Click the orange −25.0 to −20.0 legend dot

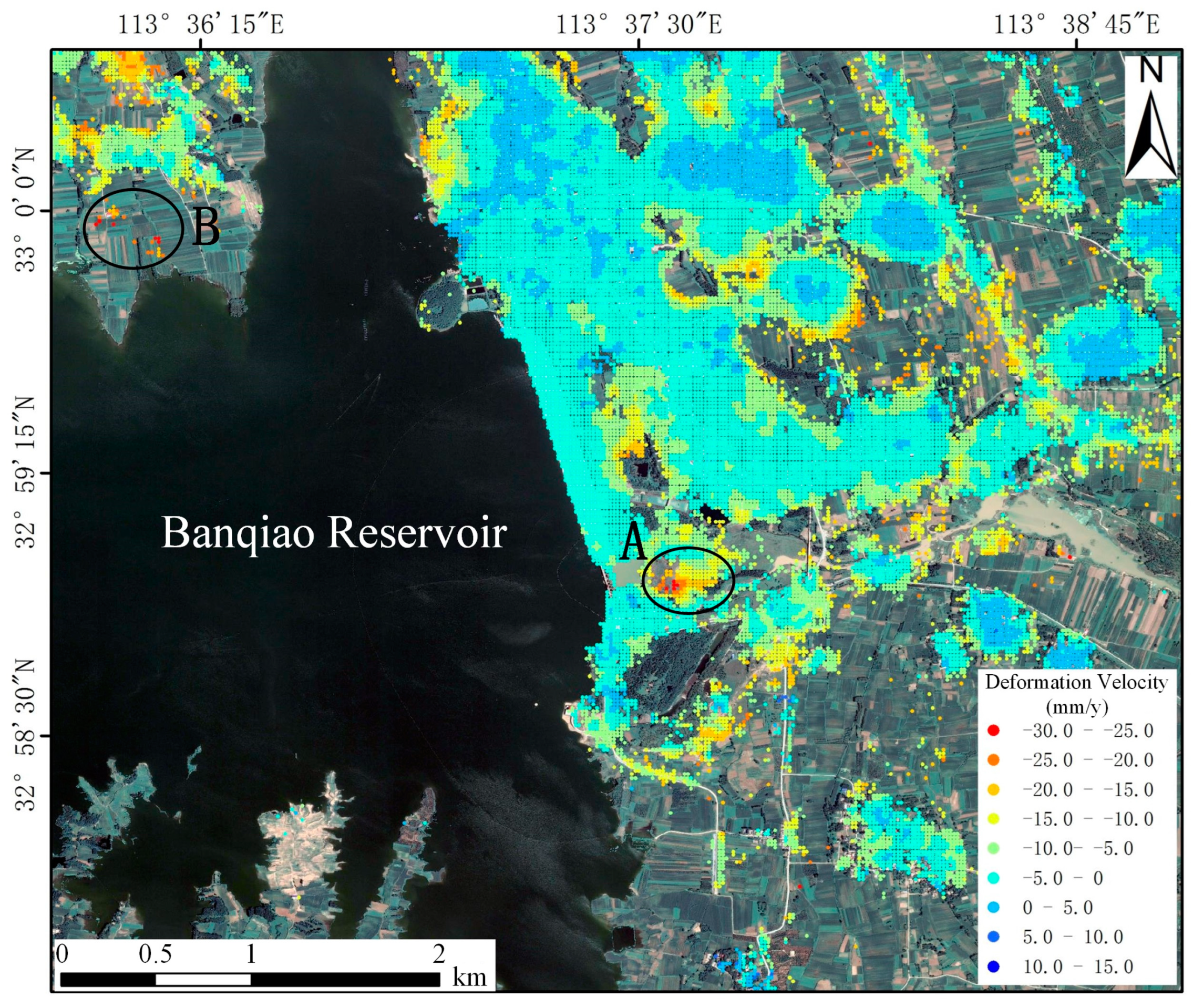(x=994, y=760)
